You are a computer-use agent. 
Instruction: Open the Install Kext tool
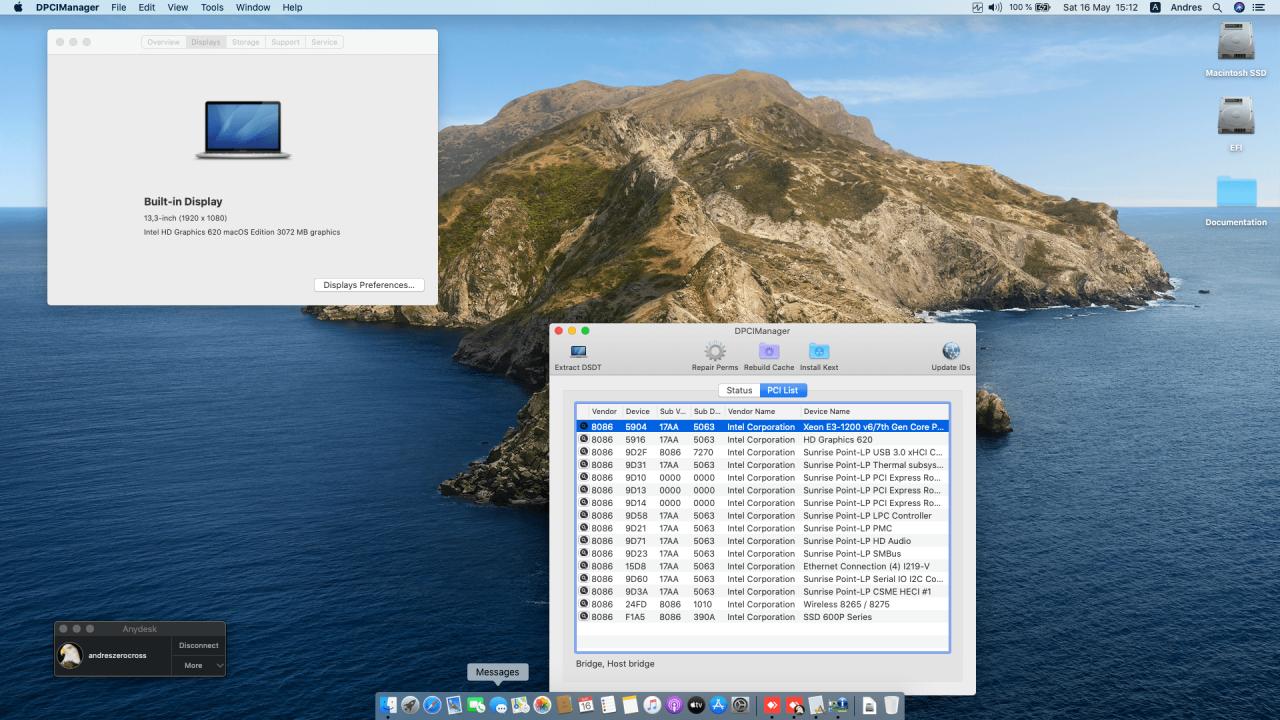point(818,352)
